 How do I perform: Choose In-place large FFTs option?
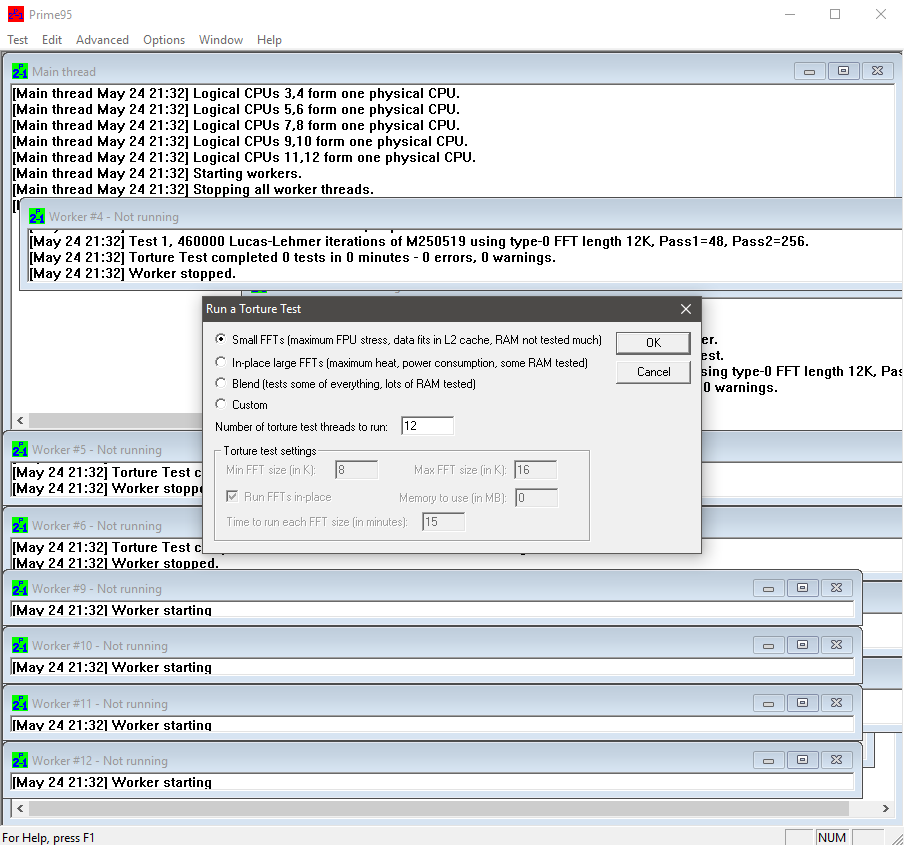[x=221, y=362]
